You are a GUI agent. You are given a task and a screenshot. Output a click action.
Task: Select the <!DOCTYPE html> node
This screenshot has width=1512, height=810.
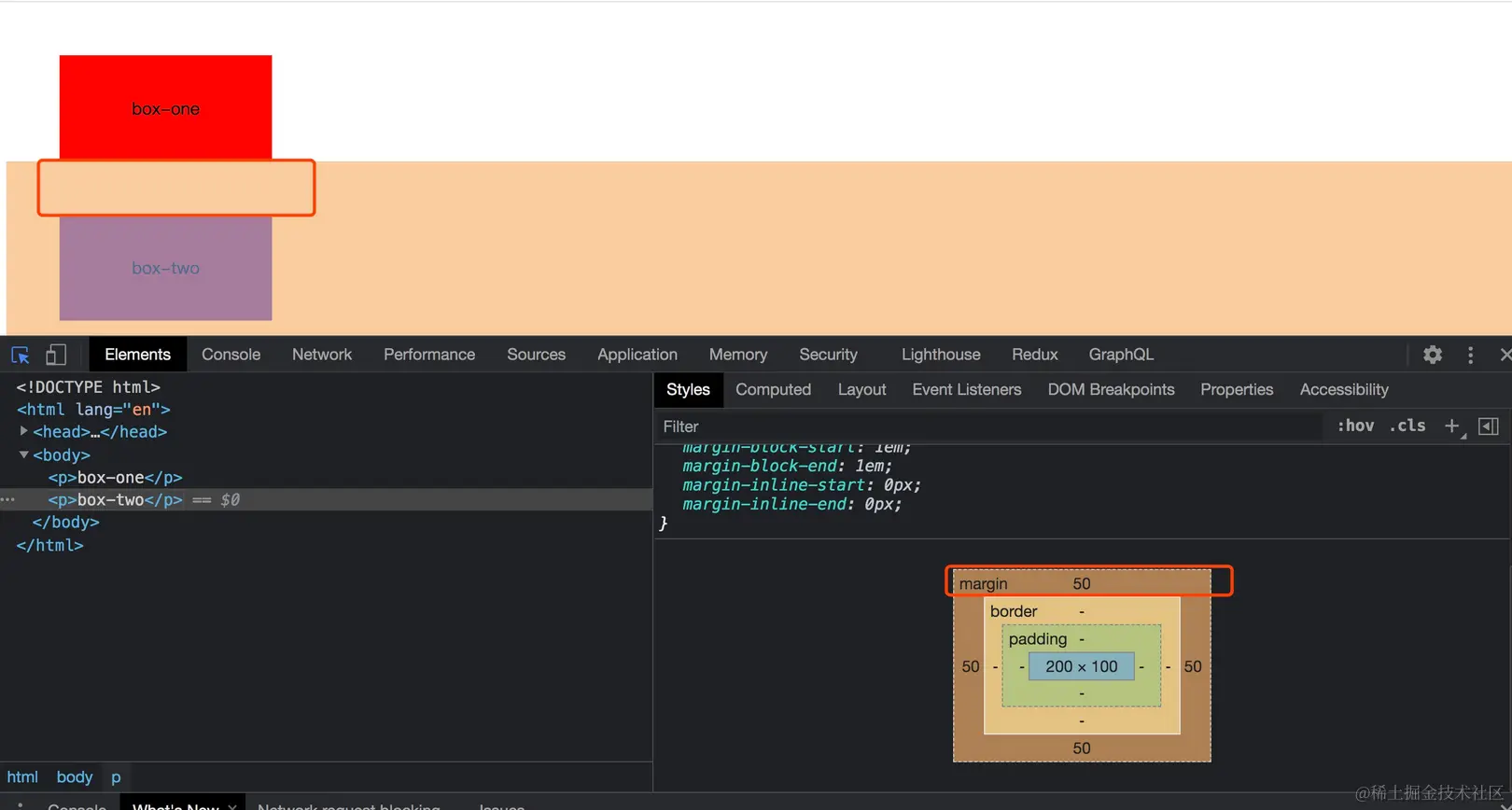[88, 386]
